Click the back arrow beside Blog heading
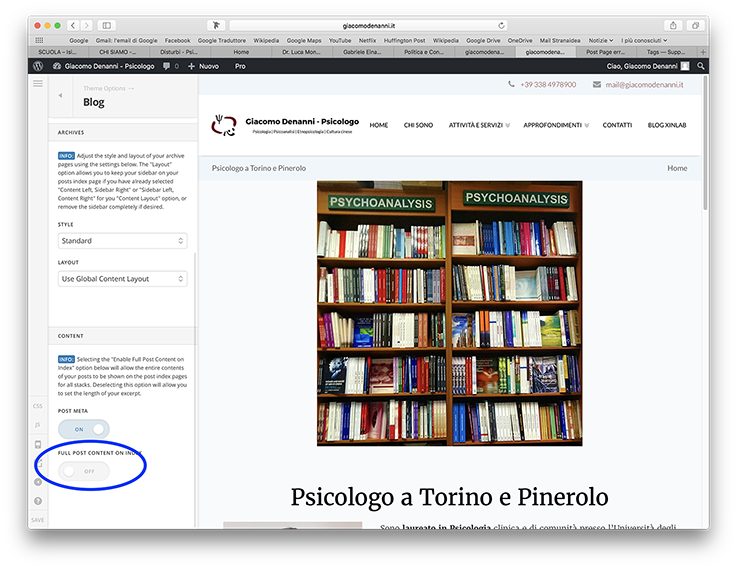 pos(61,96)
